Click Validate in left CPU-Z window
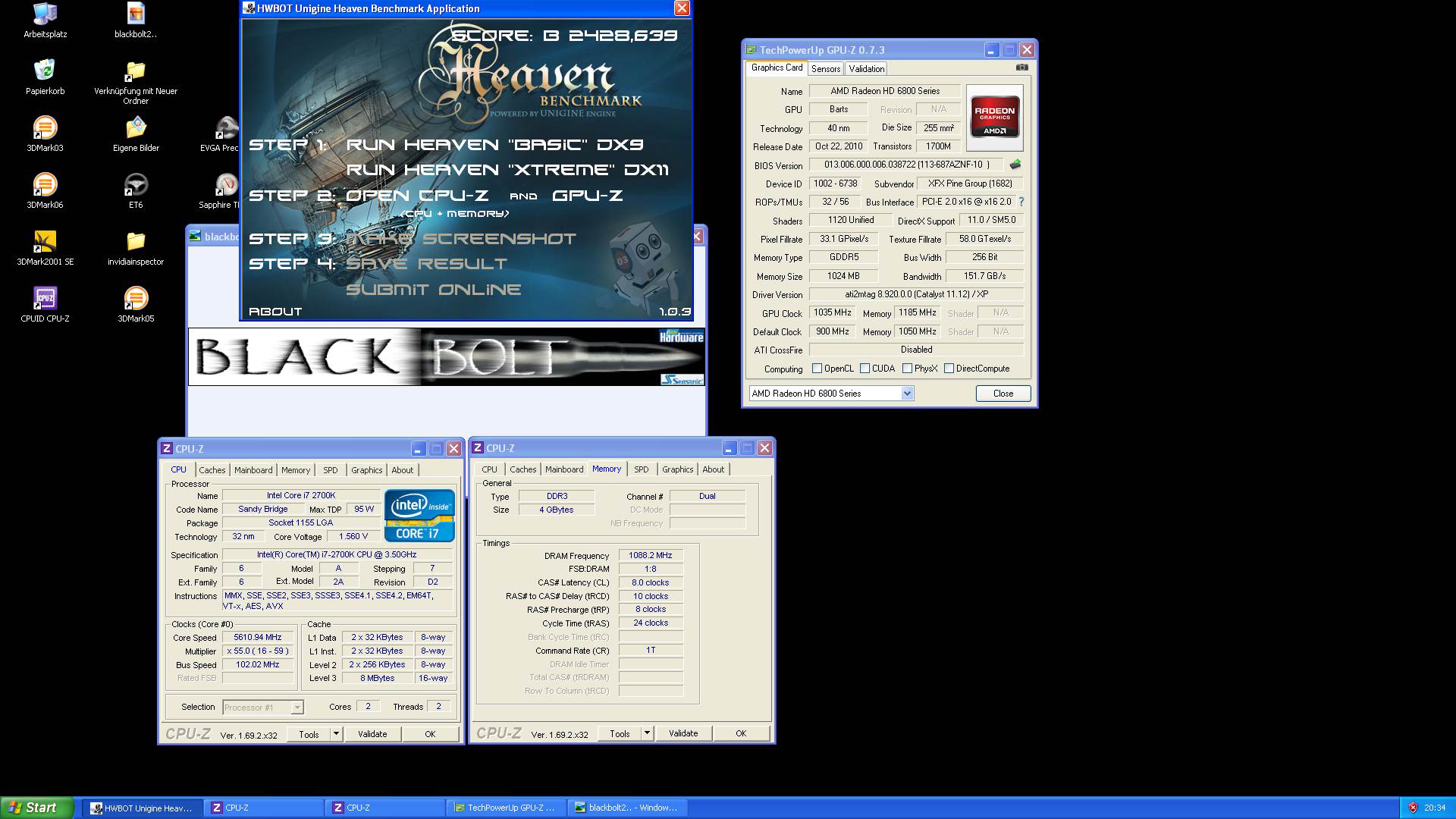 tap(372, 734)
